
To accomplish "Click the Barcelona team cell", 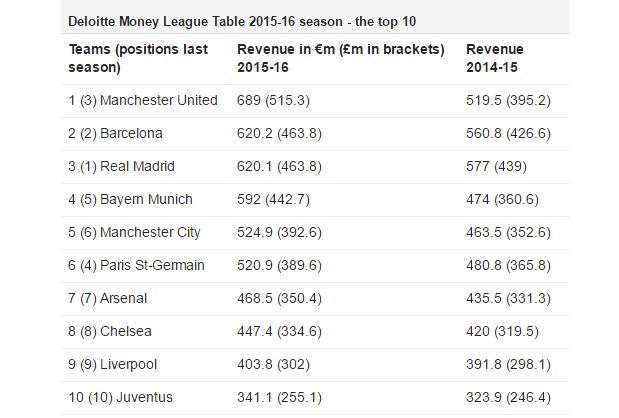I will (116, 133).
